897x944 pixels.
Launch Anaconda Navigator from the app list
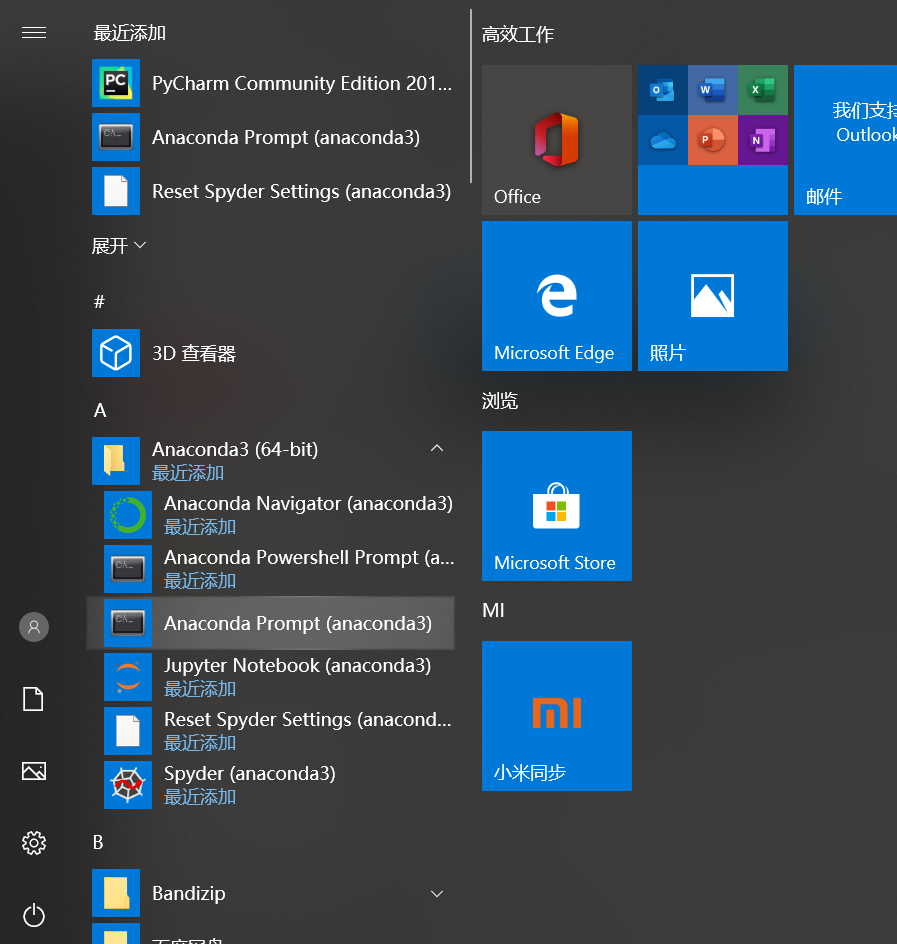point(307,503)
